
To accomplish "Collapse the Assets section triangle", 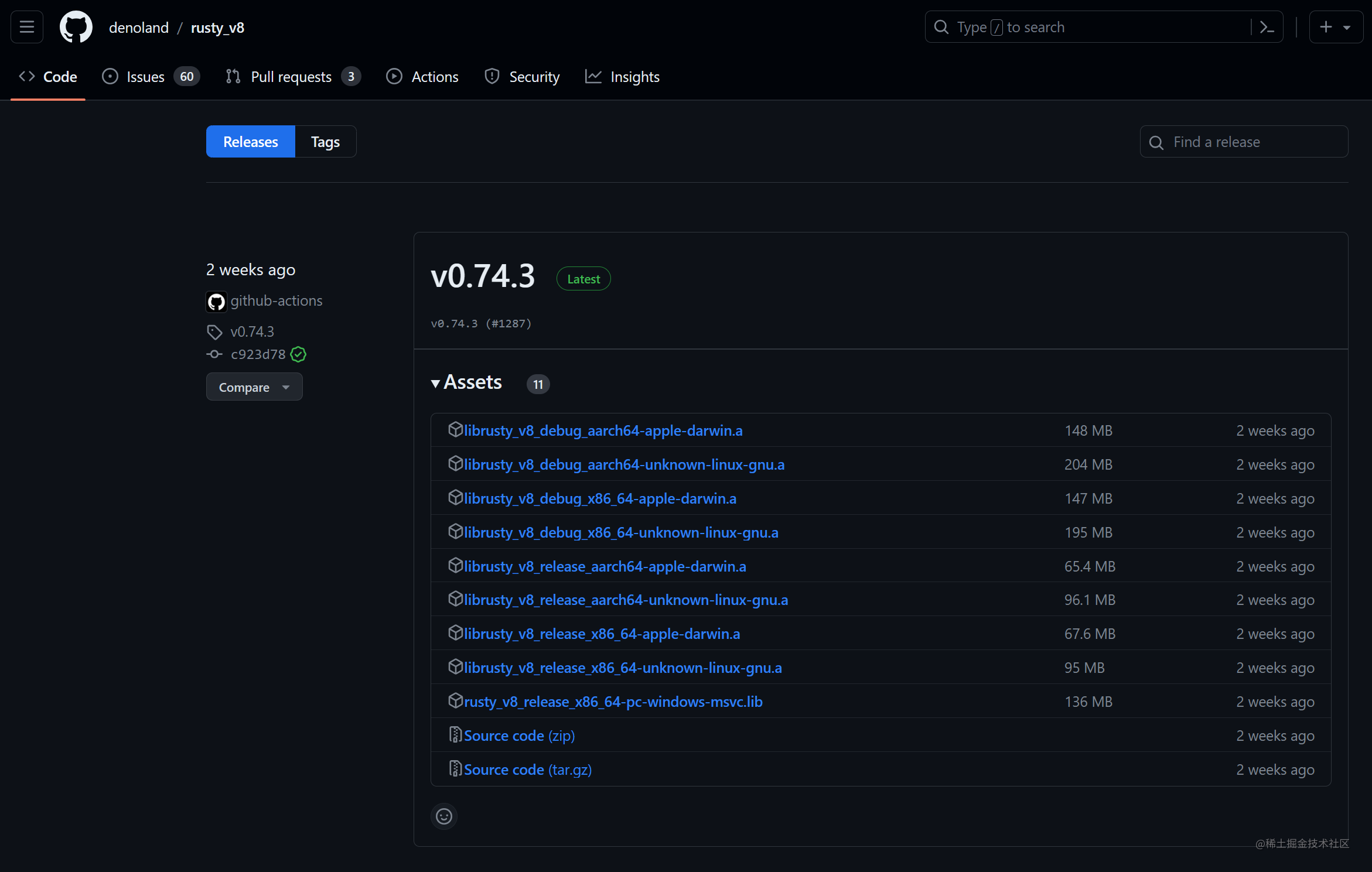I will click(435, 383).
